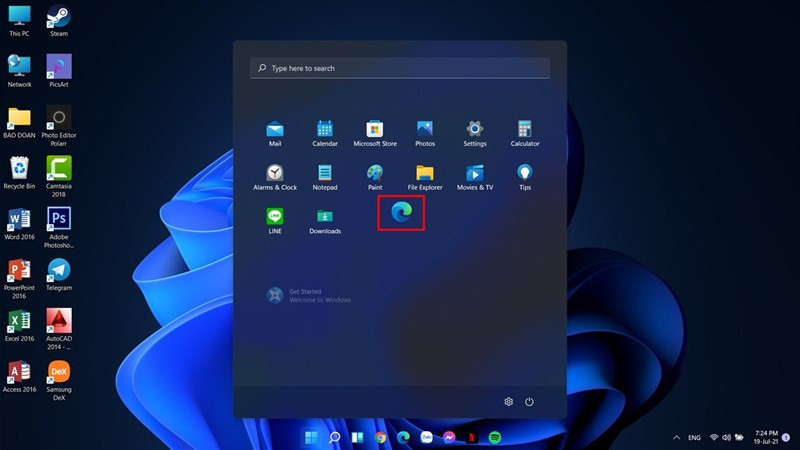This screenshot has height=450, width=800.
Task: Open Wi-Fi network tray icon
Action: 714,437
